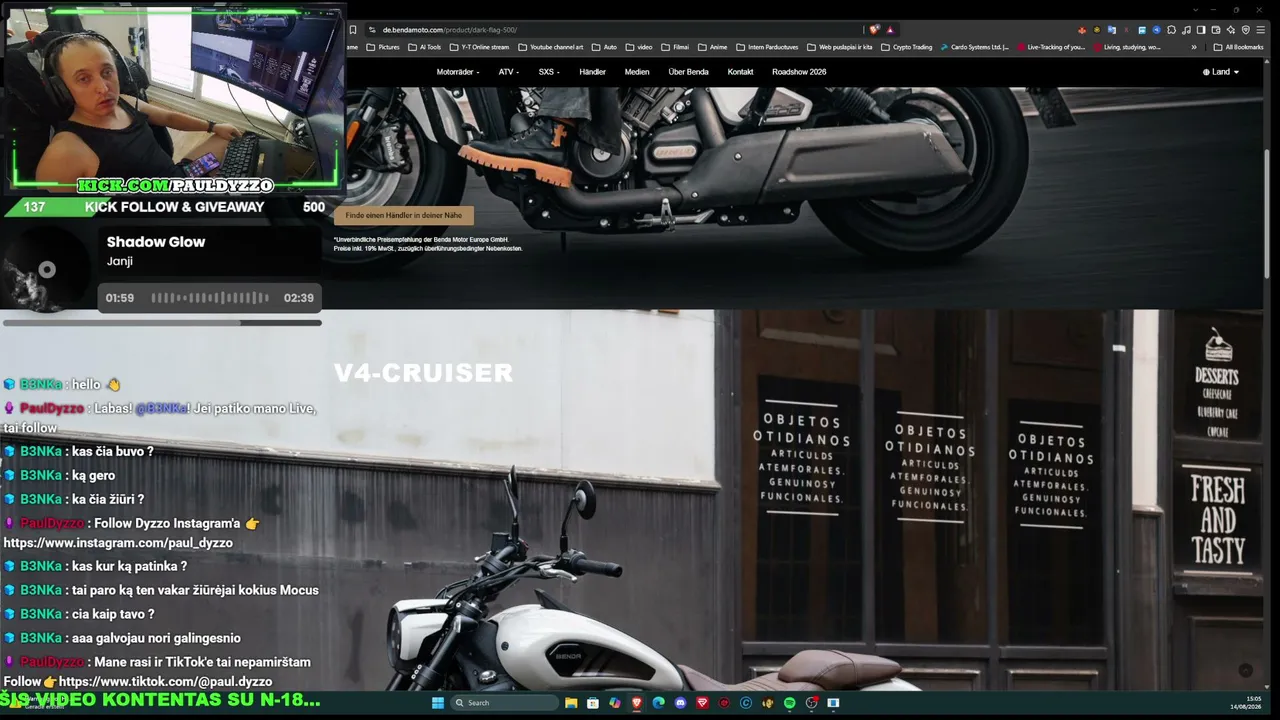The height and width of the screenshot is (720, 1280).
Task: Click the @B3NKa mention in chat
Action: pyautogui.click(x=161, y=408)
